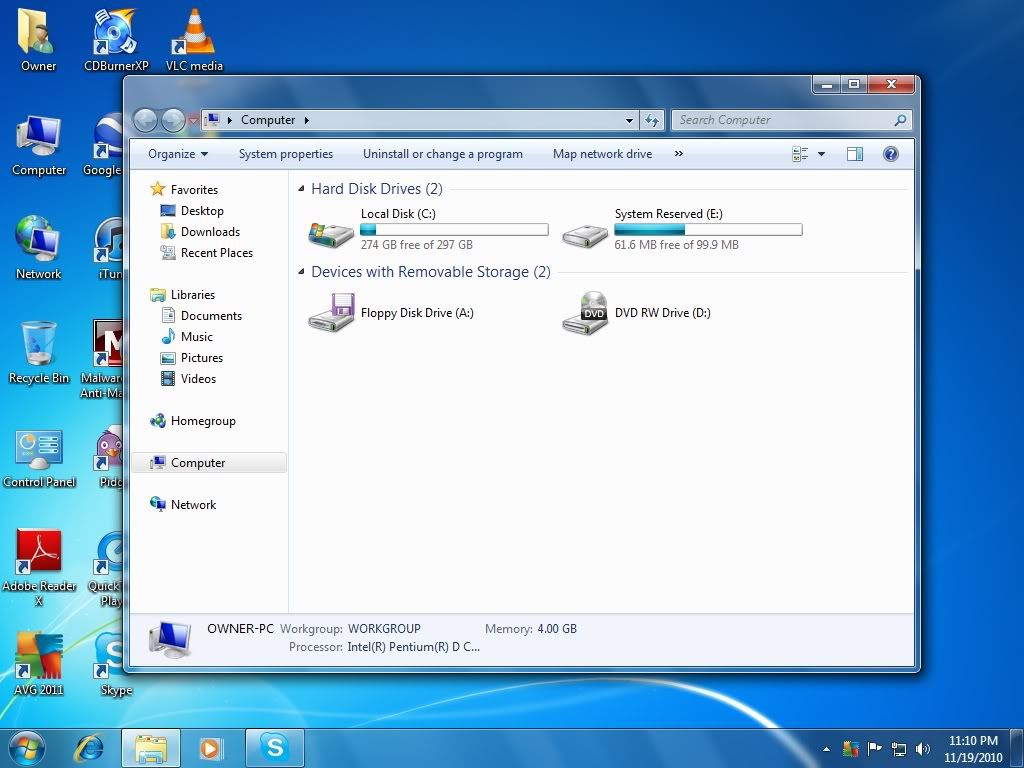This screenshot has height=768, width=1024.
Task: Expand path arrow after Computer in address bar
Action: [307, 120]
